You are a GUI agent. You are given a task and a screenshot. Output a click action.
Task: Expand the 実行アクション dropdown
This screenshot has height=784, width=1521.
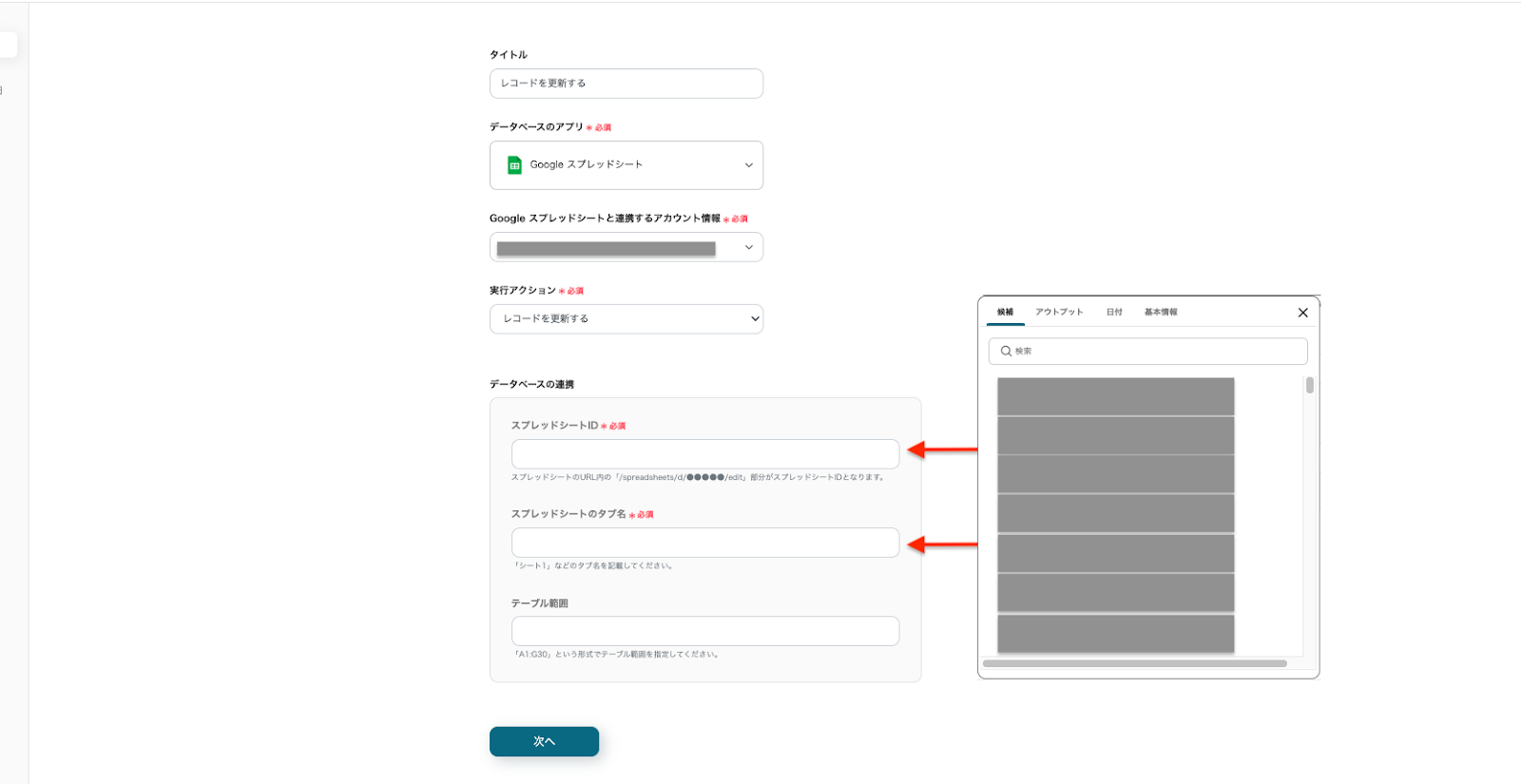(626, 319)
